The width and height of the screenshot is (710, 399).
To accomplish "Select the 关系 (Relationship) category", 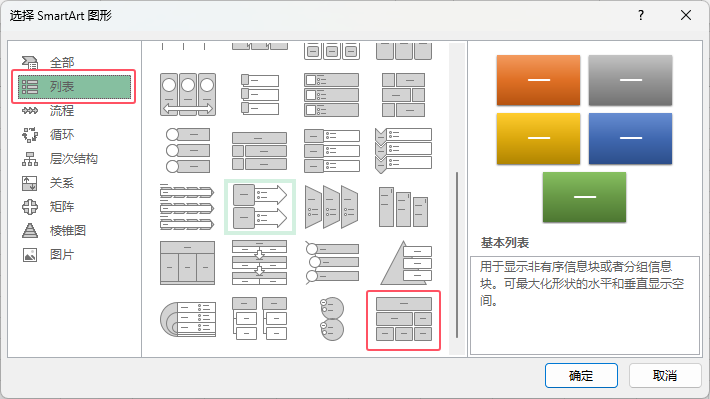I will (62, 183).
